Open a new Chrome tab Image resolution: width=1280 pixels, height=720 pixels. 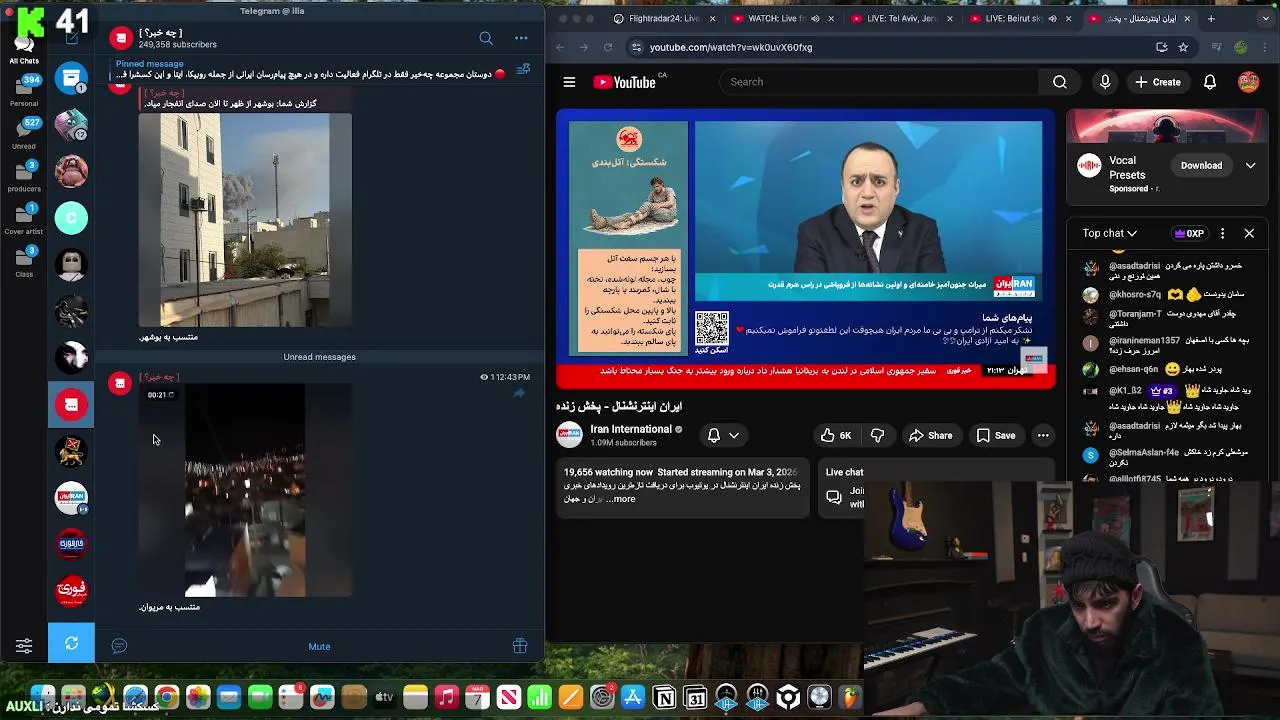(1211, 19)
